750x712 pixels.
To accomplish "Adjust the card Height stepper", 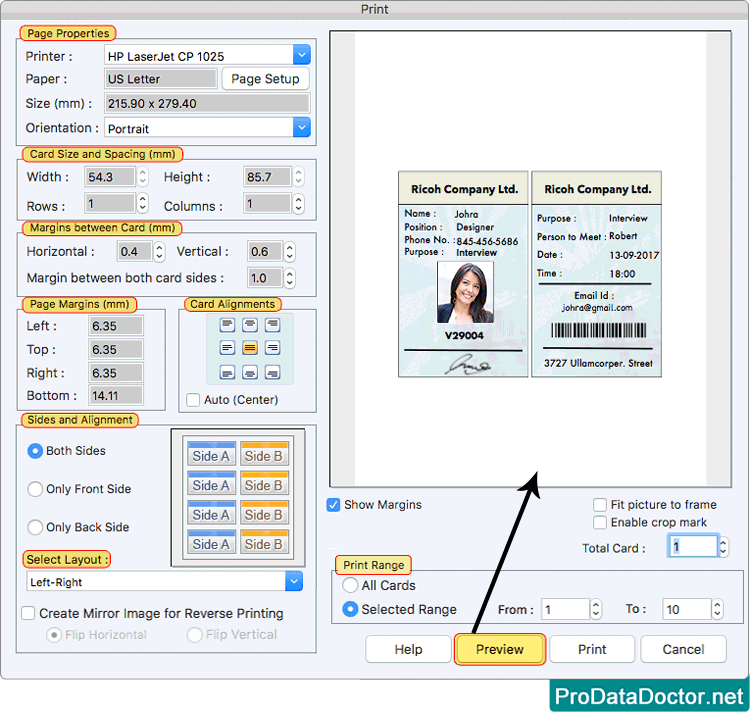I will pos(298,176).
